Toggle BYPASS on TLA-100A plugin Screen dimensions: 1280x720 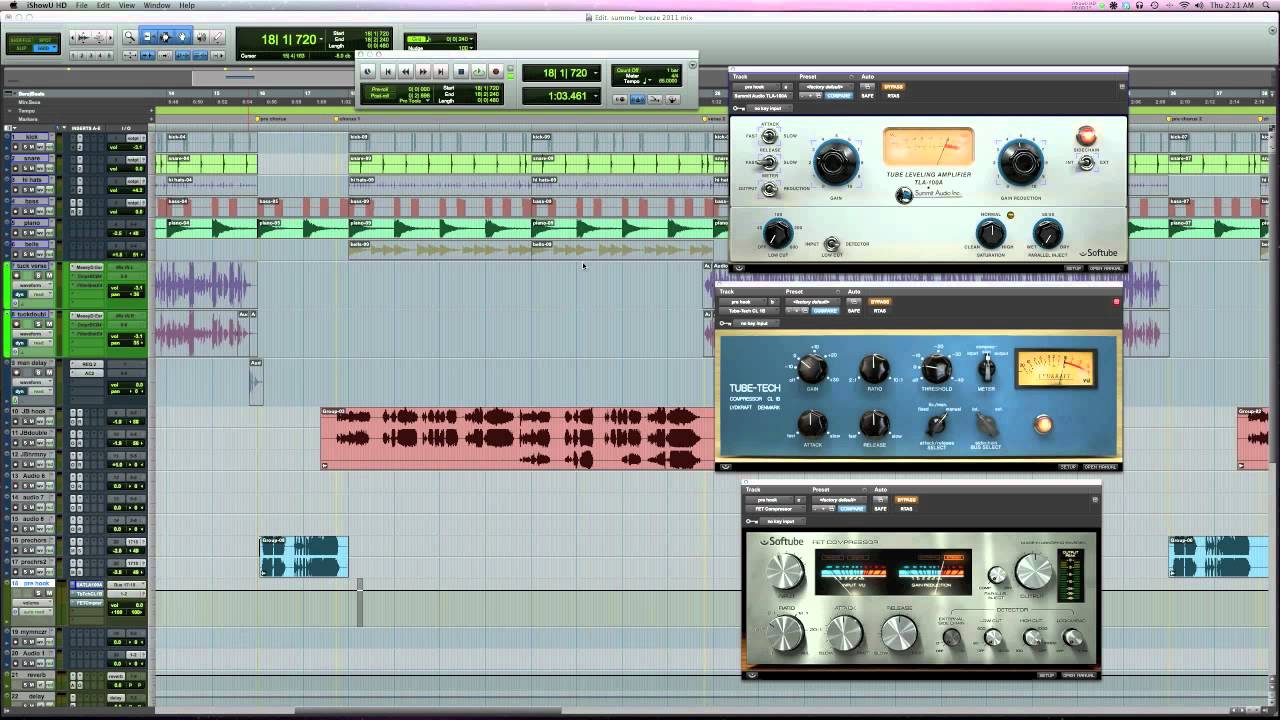click(x=893, y=87)
